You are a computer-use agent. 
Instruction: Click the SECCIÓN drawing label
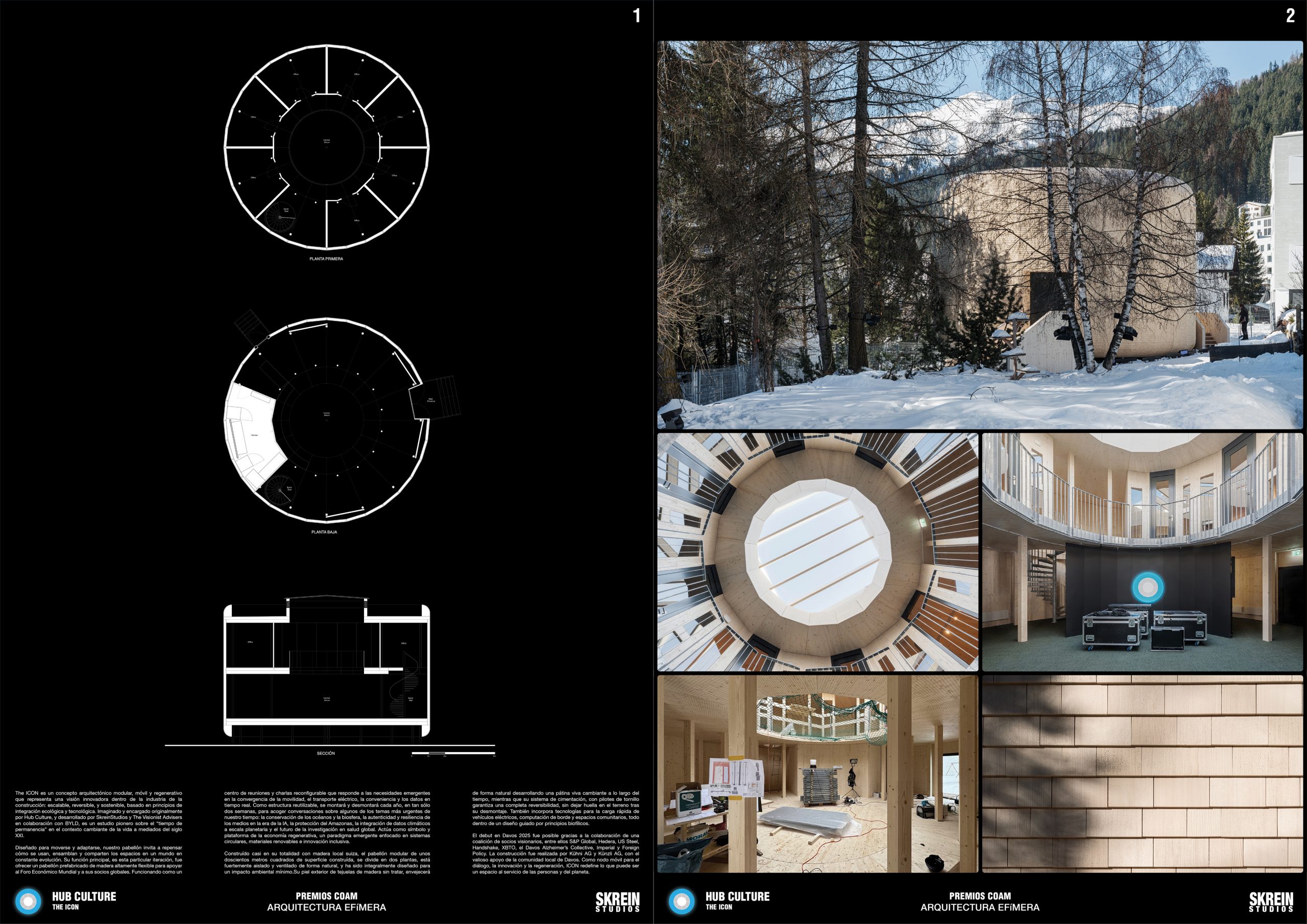[326, 753]
